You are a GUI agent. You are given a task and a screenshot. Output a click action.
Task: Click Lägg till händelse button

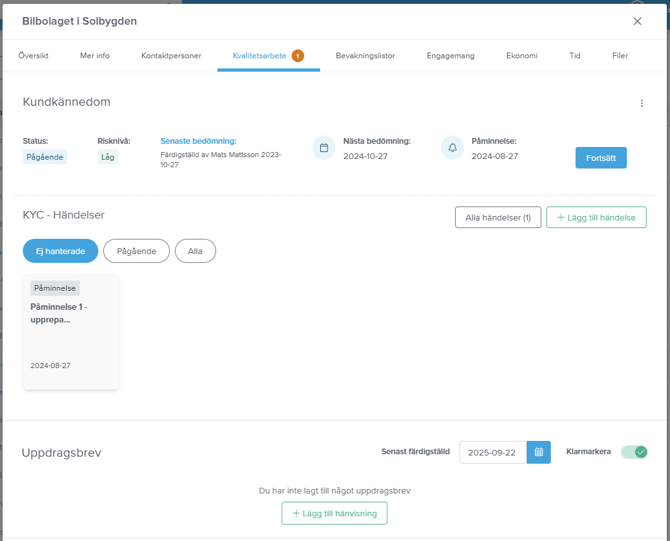click(x=596, y=217)
